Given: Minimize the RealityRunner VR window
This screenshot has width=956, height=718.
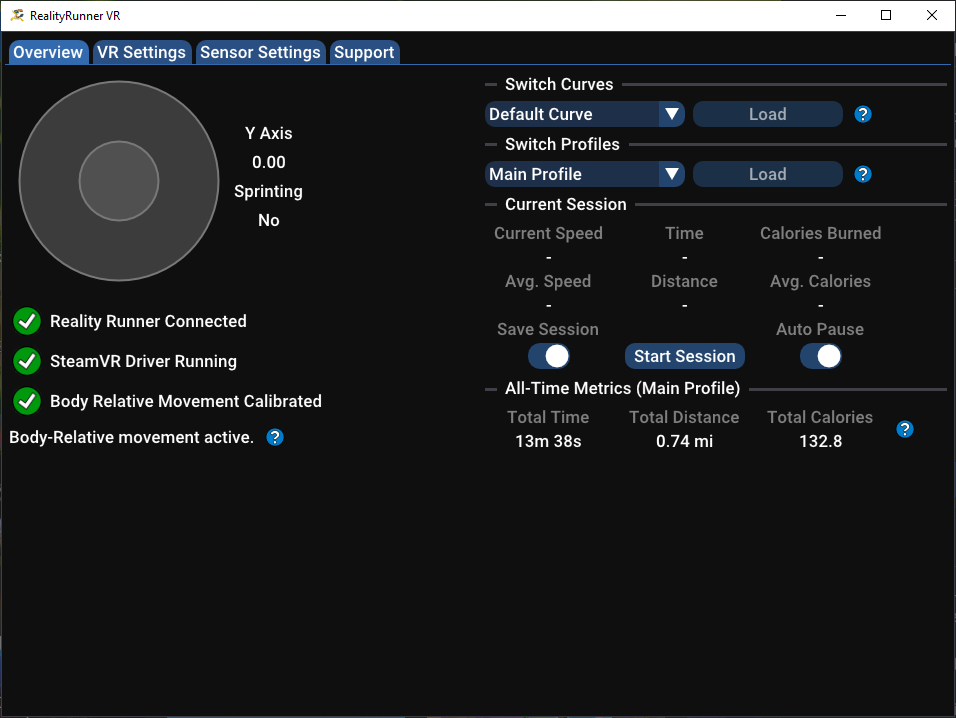Looking at the screenshot, I should pos(841,15).
